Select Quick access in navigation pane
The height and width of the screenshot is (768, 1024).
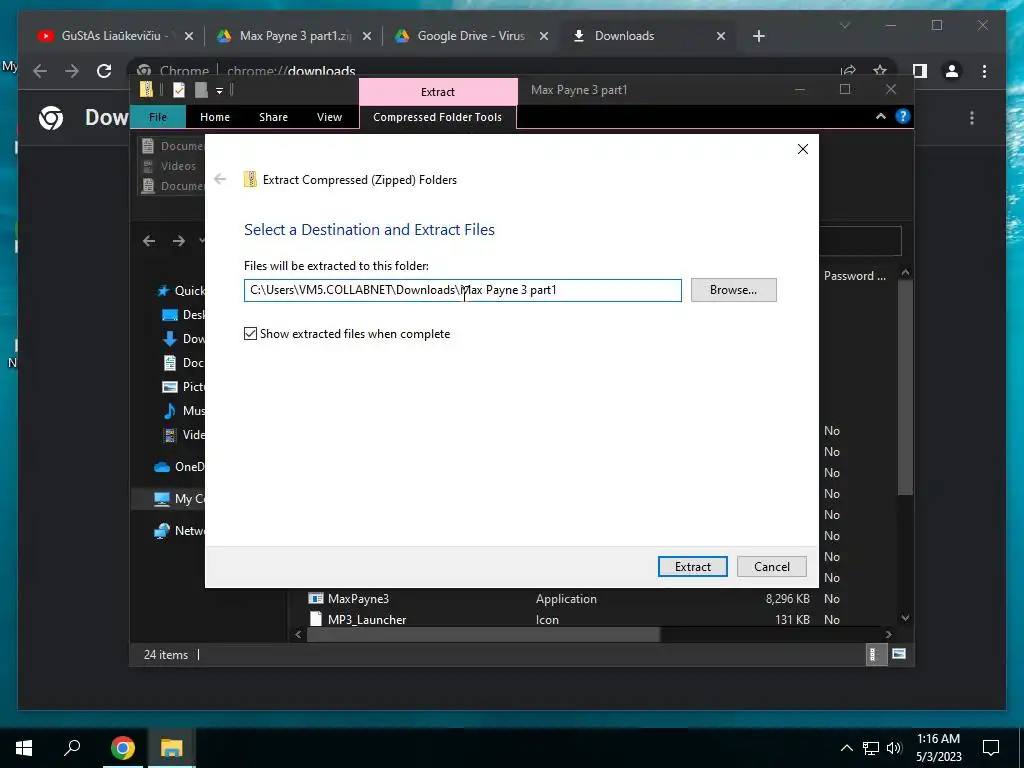pos(180,291)
